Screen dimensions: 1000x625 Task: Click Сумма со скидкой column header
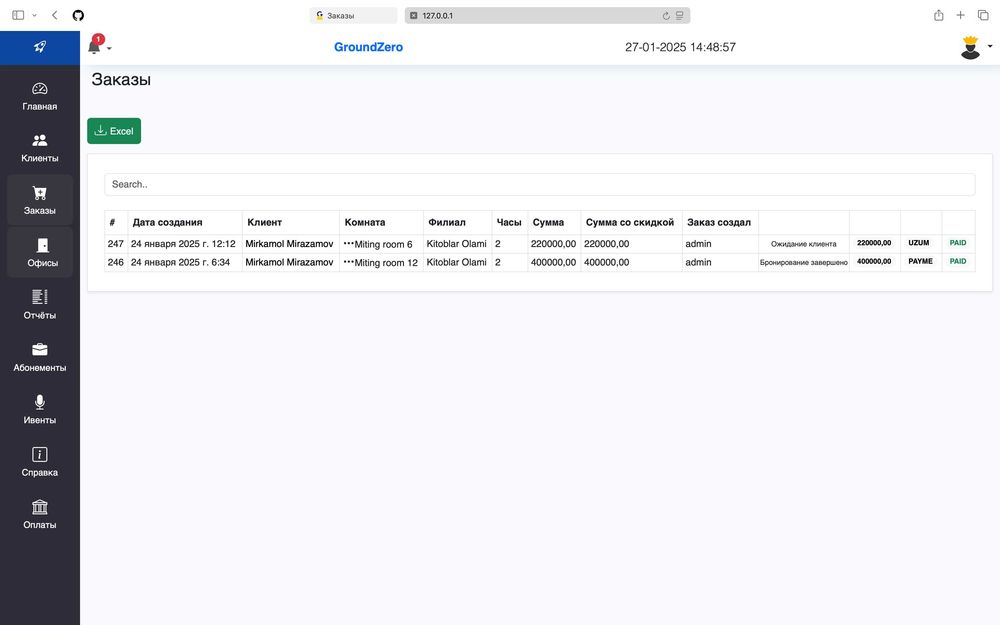(630, 223)
